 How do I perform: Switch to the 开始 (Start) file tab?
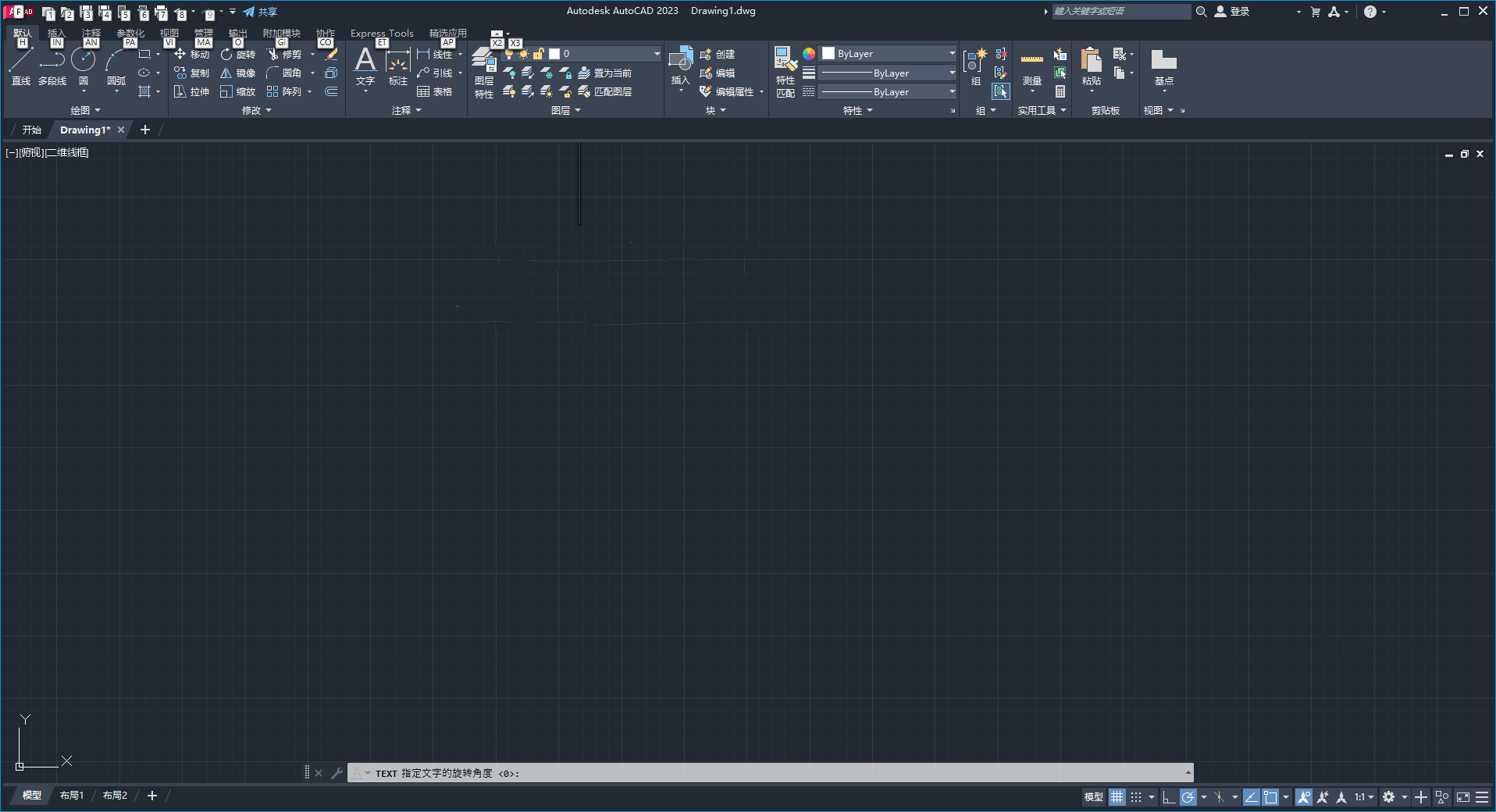[x=31, y=130]
